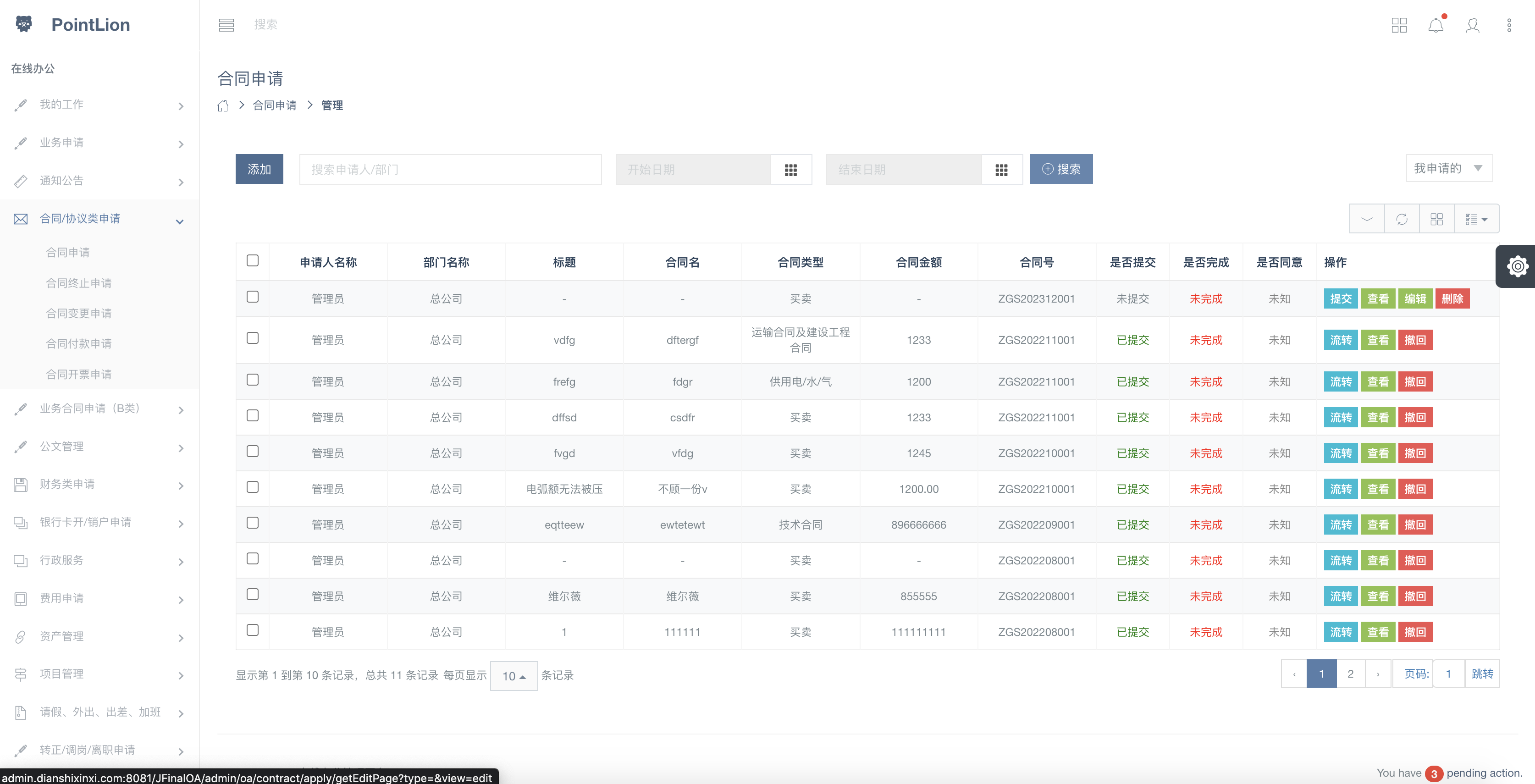Click the collapse arrow icon in table toolbar
Viewport: 1535px width, 784px height.
pyautogui.click(x=1367, y=219)
